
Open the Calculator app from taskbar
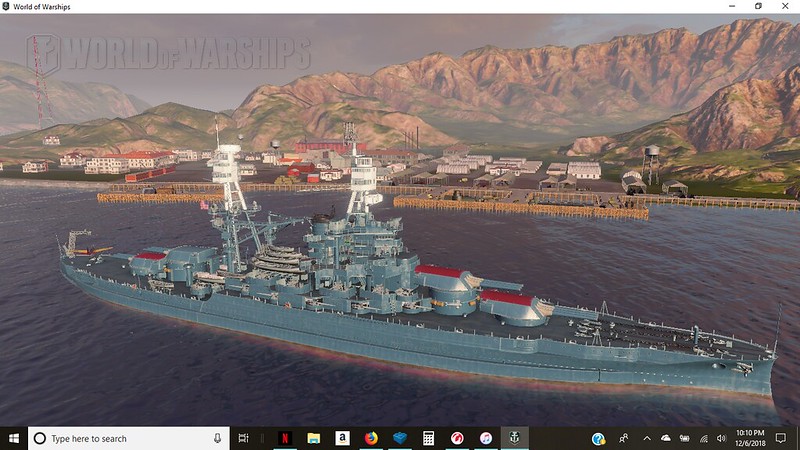428,438
